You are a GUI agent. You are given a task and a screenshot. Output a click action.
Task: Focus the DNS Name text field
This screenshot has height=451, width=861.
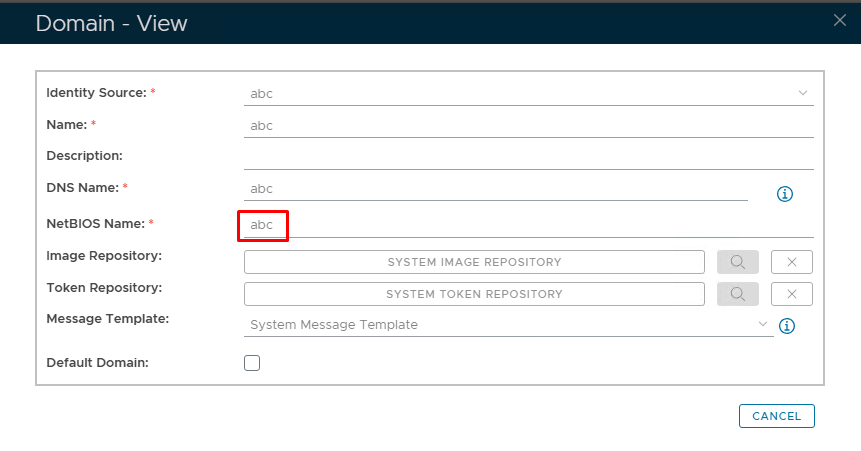pos(495,189)
